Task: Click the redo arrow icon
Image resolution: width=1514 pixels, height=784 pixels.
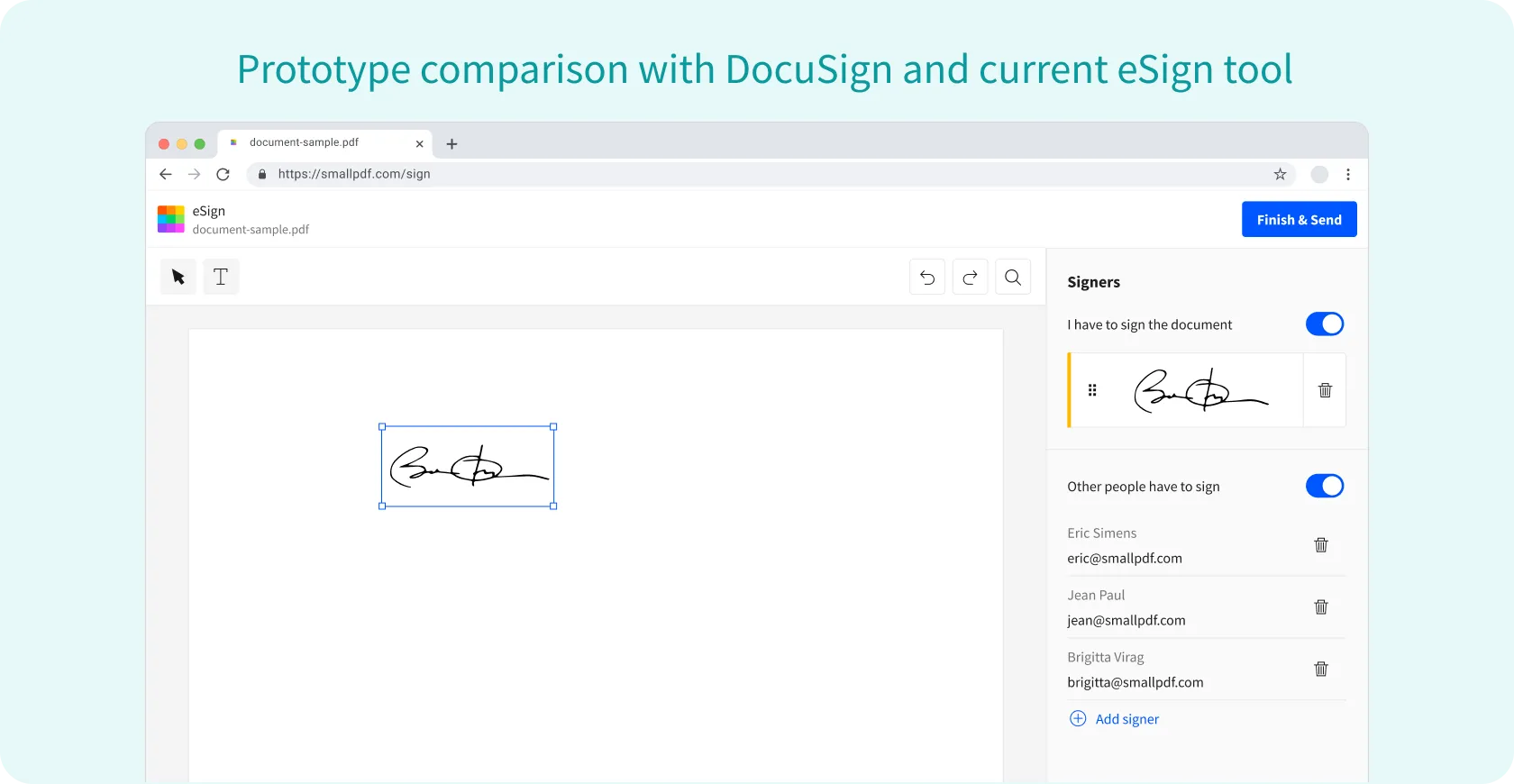Action: [x=970, y=278]
